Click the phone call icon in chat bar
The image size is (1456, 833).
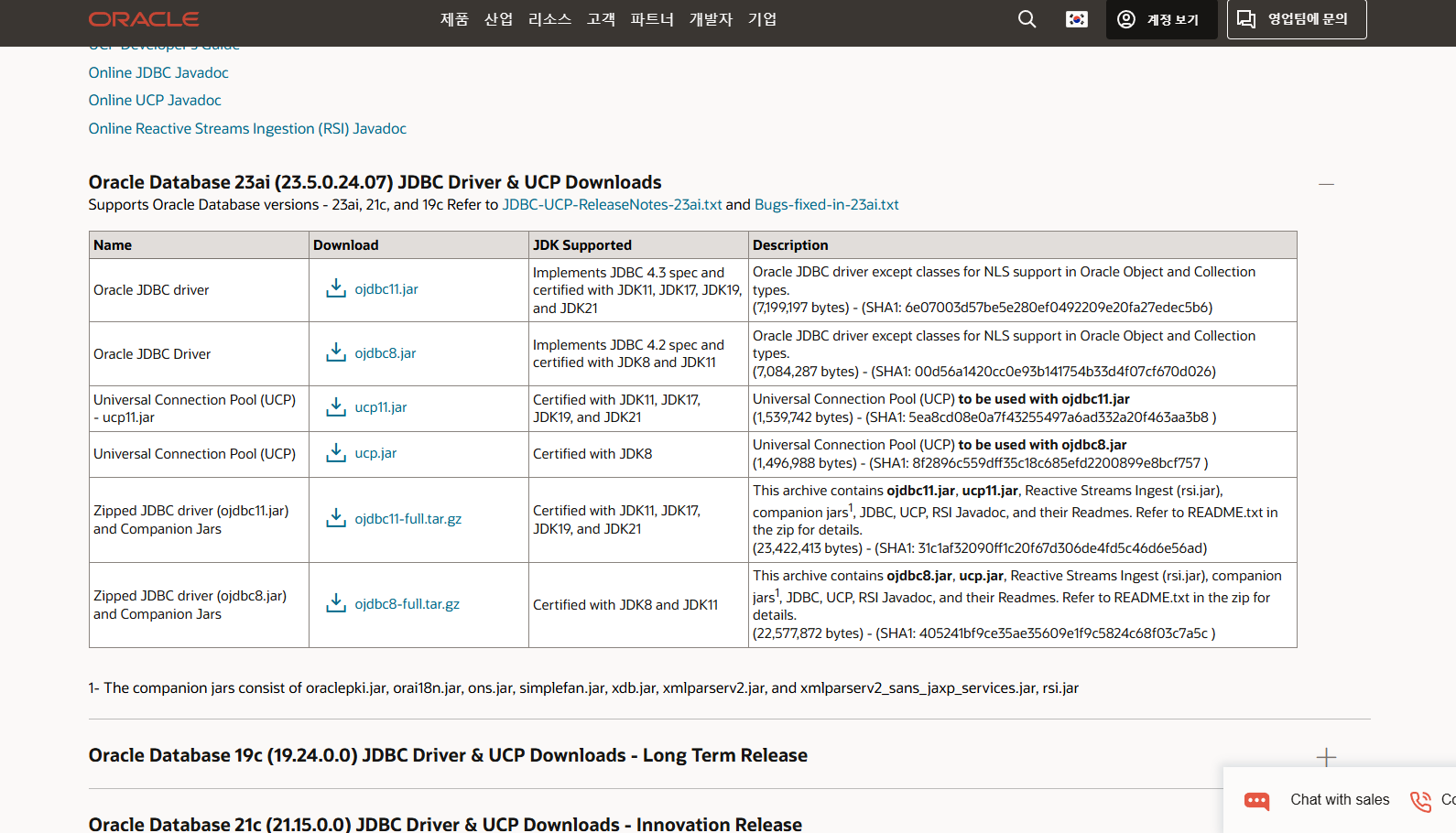tap(1420, 801)
